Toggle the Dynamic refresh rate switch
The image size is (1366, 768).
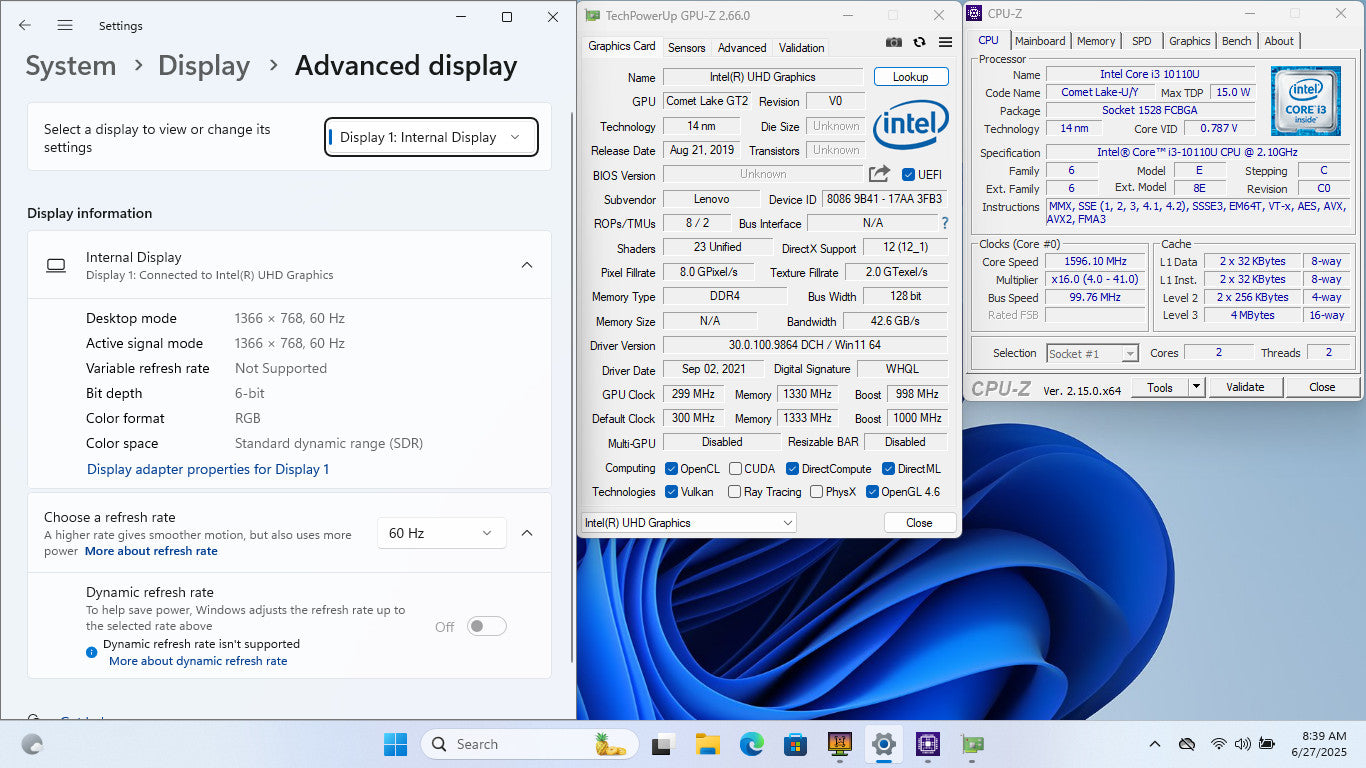(487, 626)
